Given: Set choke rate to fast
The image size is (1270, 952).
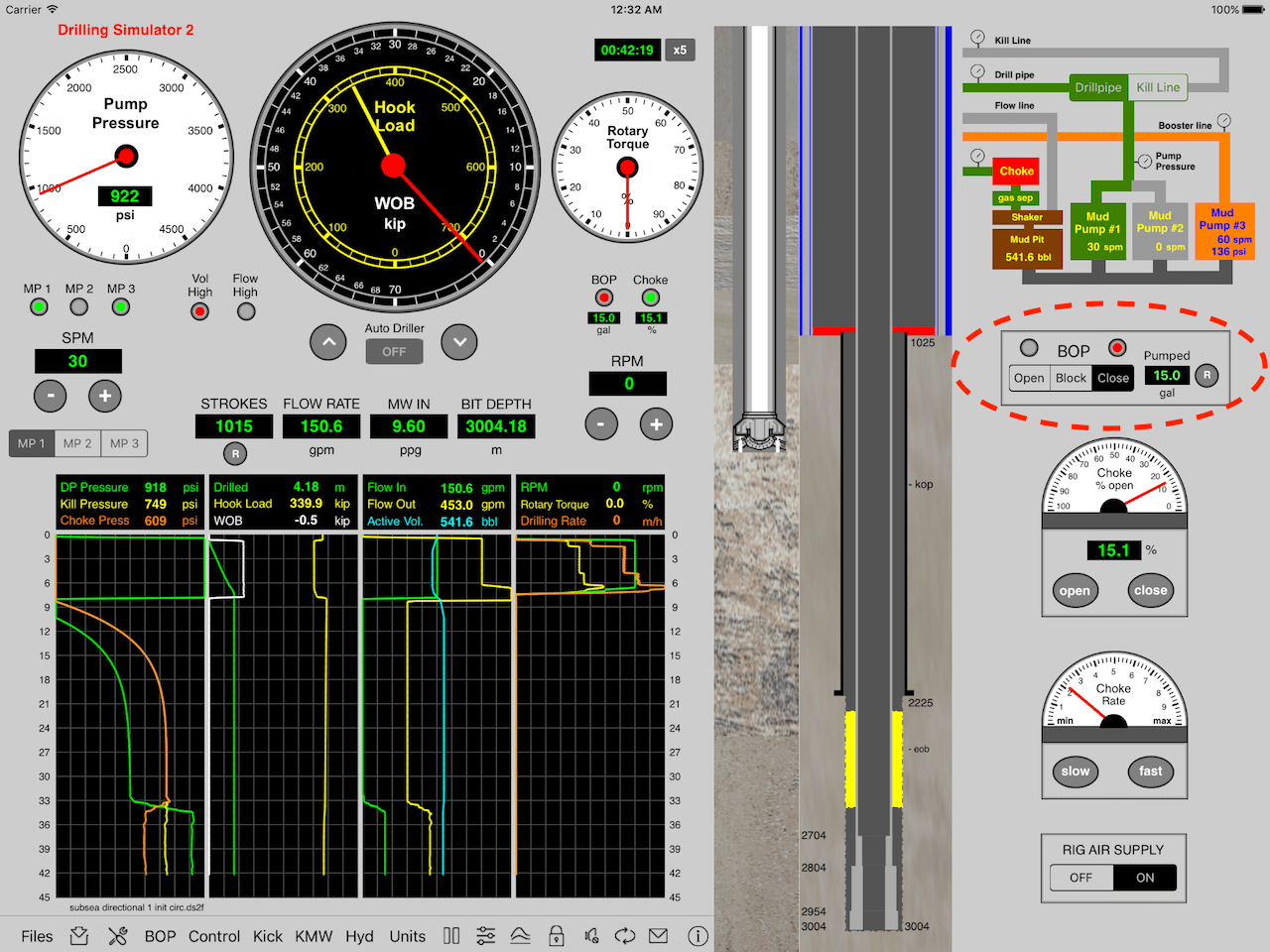Looking at the screenshot, I should pyautogui.click(x=1151, y=772).
